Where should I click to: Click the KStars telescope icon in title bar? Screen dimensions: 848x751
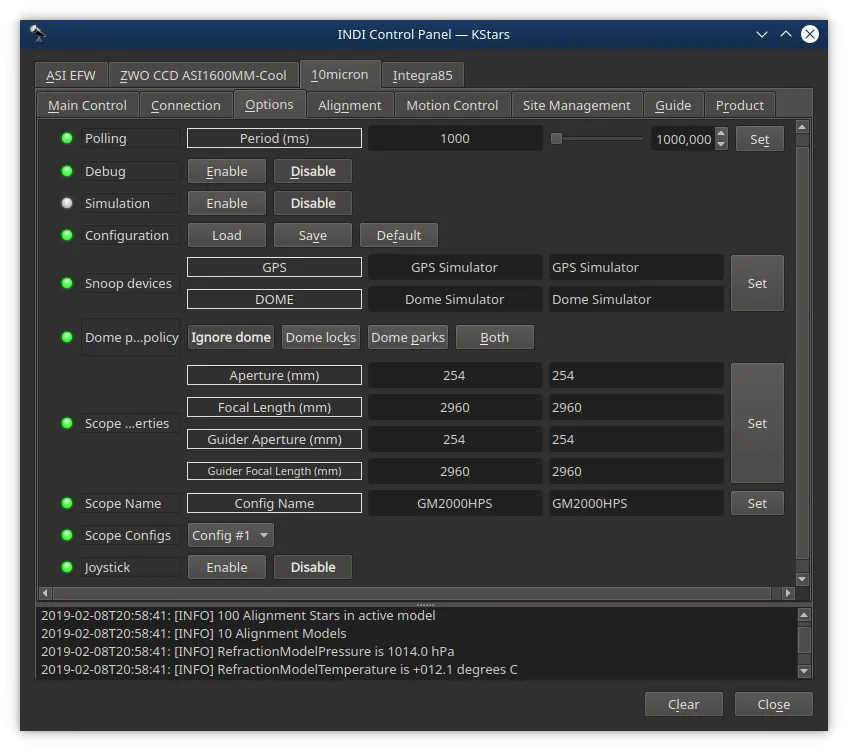[x=38, y=34]
